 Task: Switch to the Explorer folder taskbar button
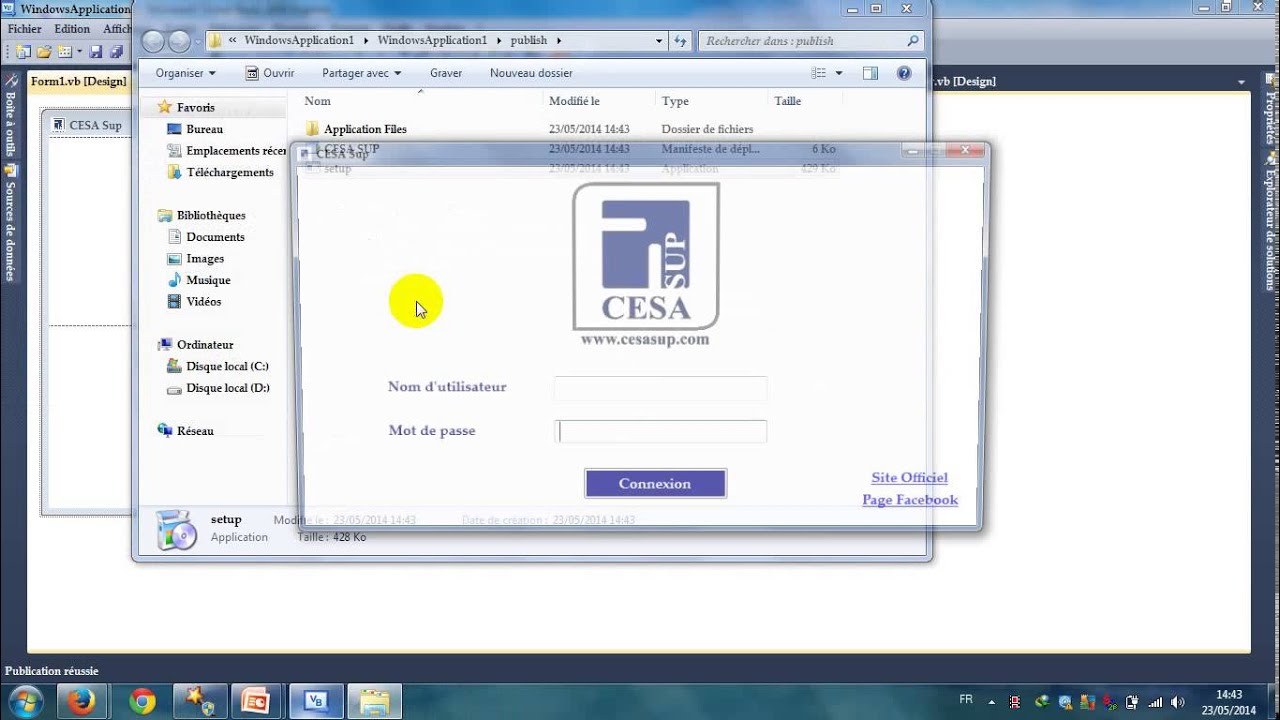(374, 701)
